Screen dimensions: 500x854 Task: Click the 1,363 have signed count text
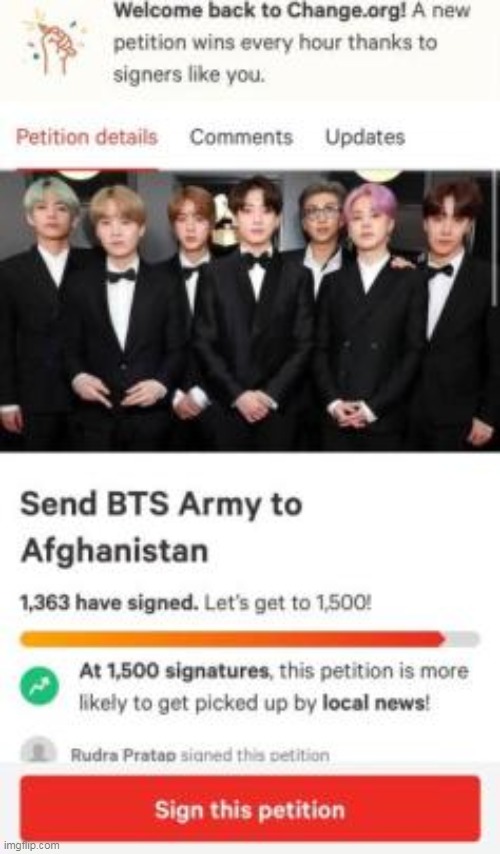click(x=109, y=603)
